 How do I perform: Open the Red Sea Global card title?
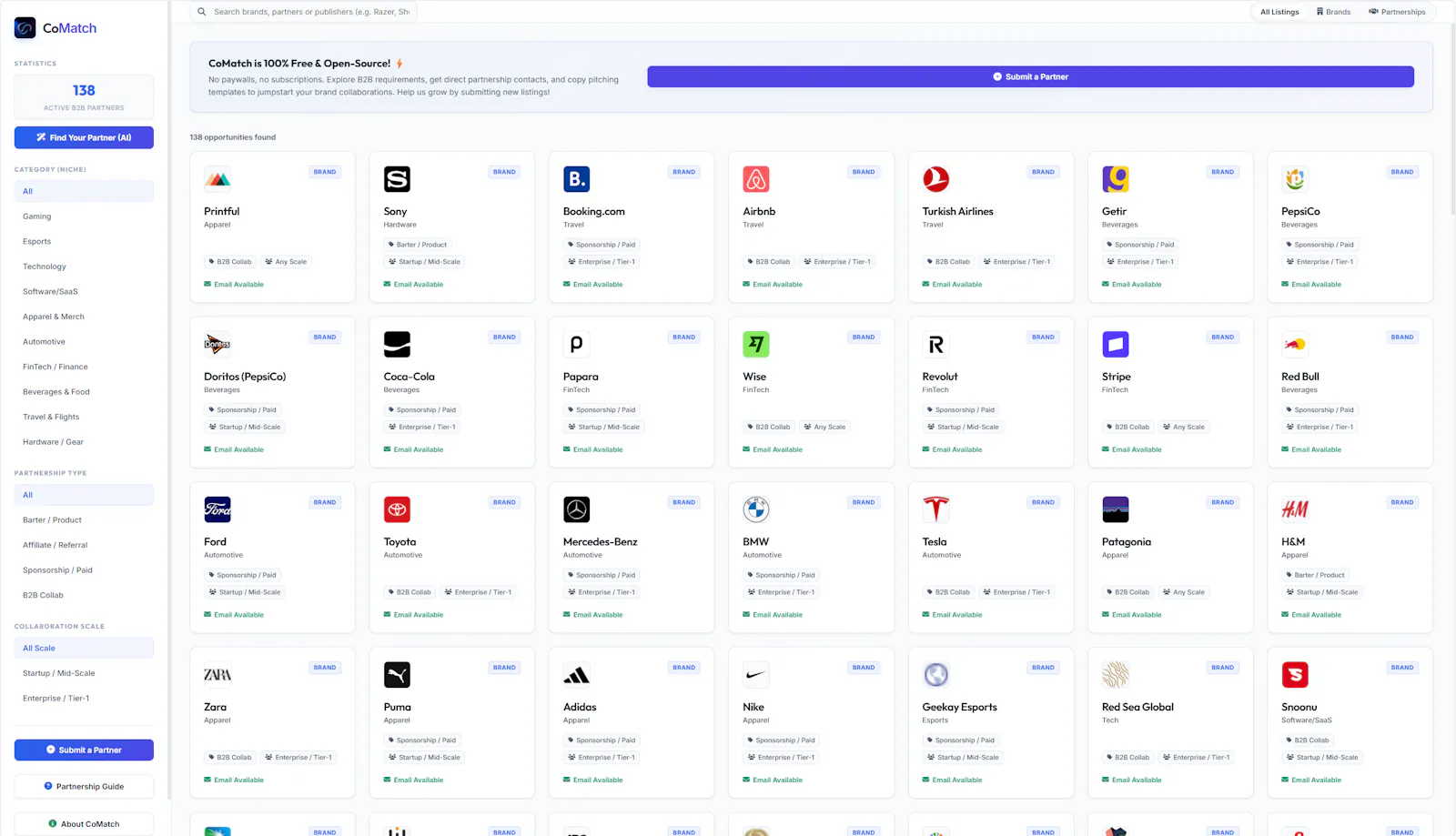click(x=1137, y=707)
